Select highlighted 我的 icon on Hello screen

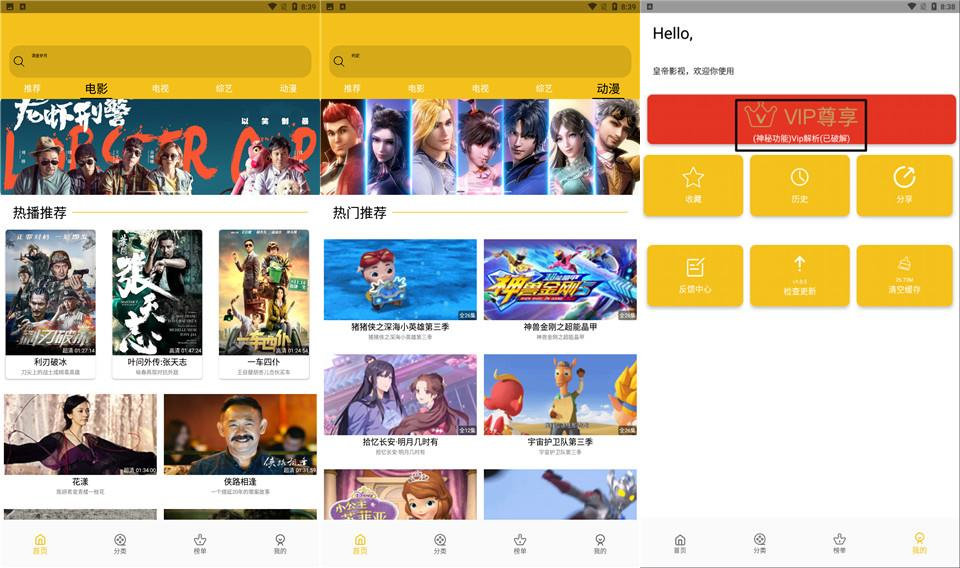coord(920,543)
